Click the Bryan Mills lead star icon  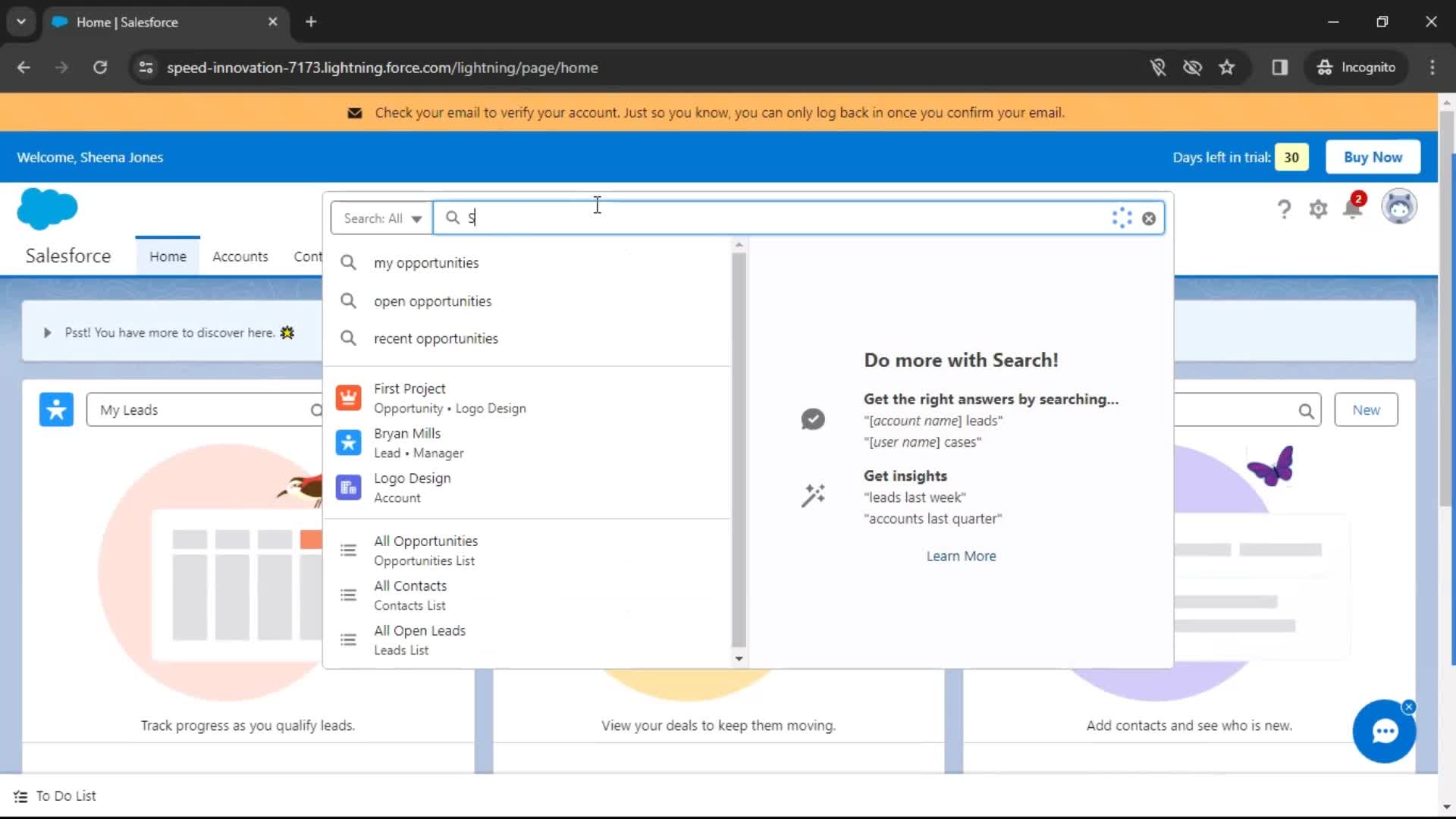pyautogui.click(x=348, y=442)
